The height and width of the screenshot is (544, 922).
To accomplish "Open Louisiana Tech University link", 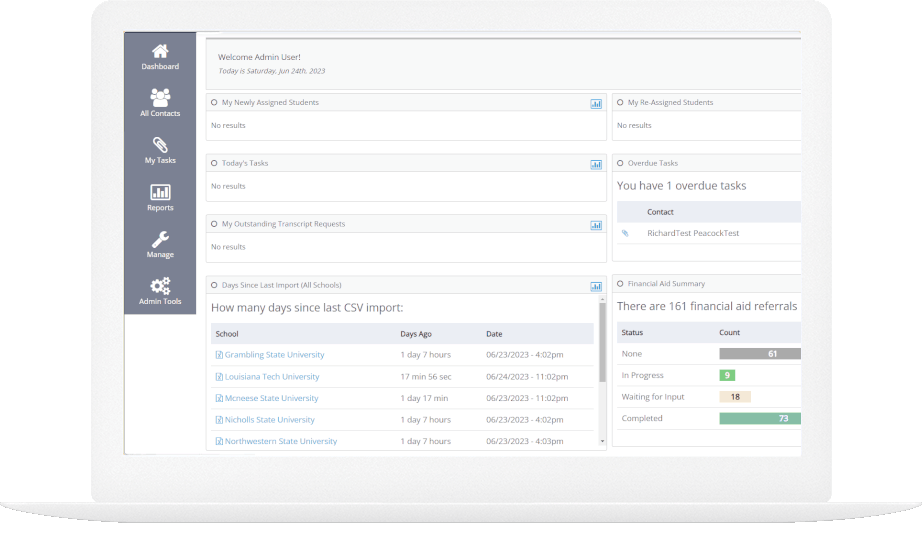I will point(272,377).
